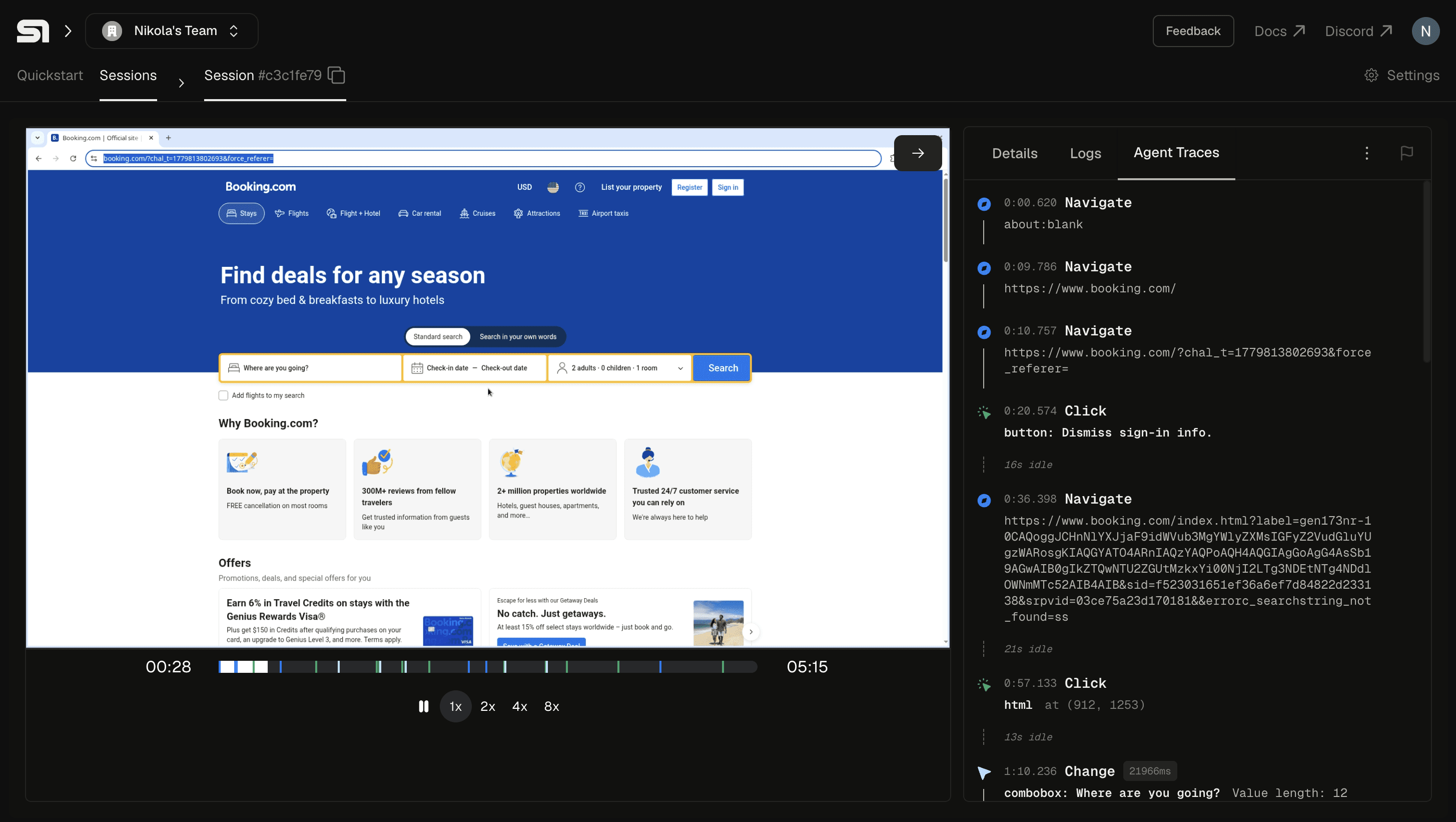
Task: Check Add flights to my search
Action: coord(223,396)
